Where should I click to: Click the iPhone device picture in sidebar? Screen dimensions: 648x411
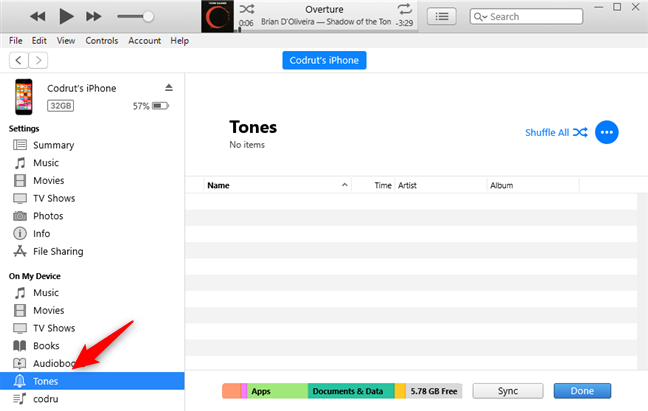[24, 97]
